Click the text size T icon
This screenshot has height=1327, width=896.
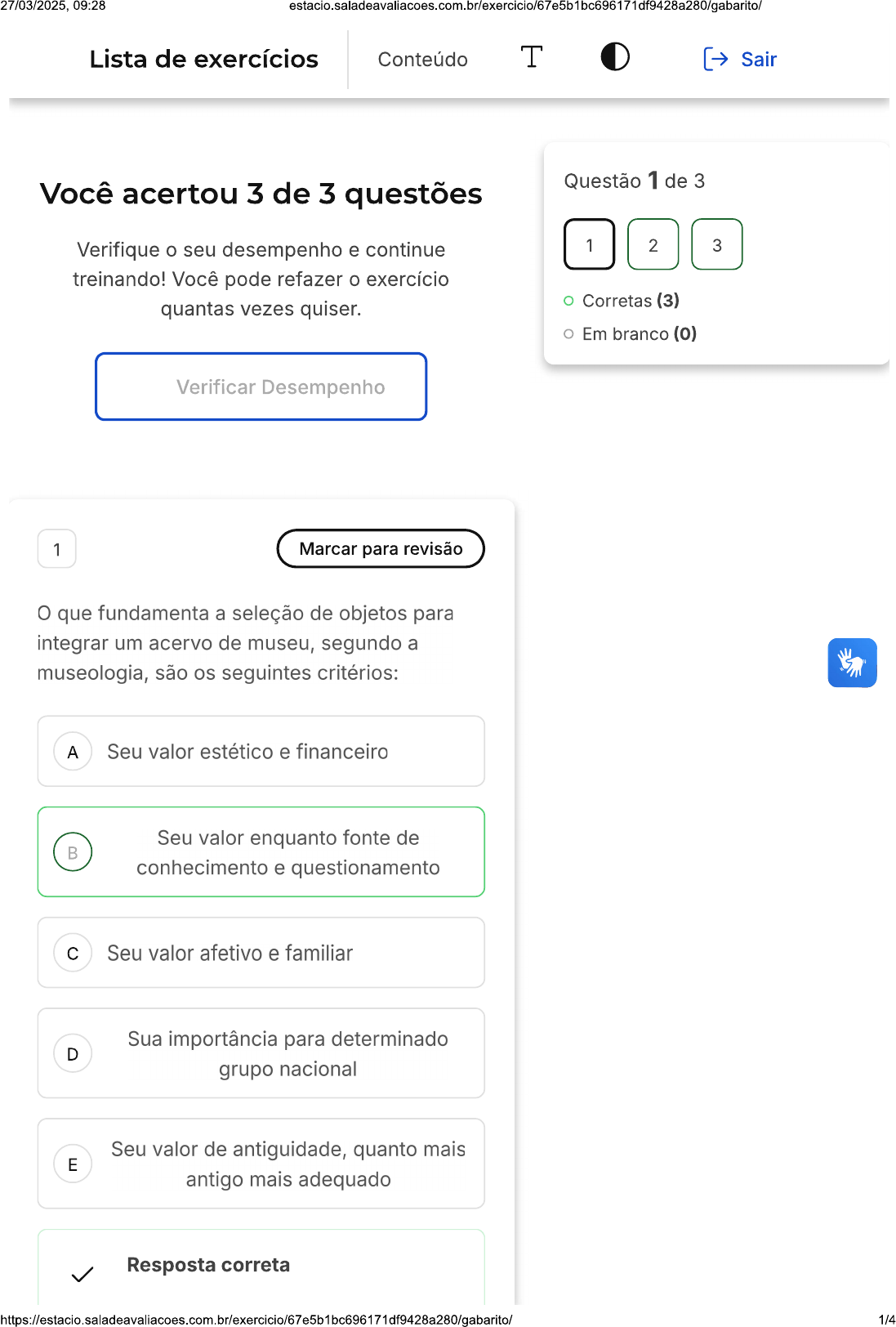[x=532, y=57]
